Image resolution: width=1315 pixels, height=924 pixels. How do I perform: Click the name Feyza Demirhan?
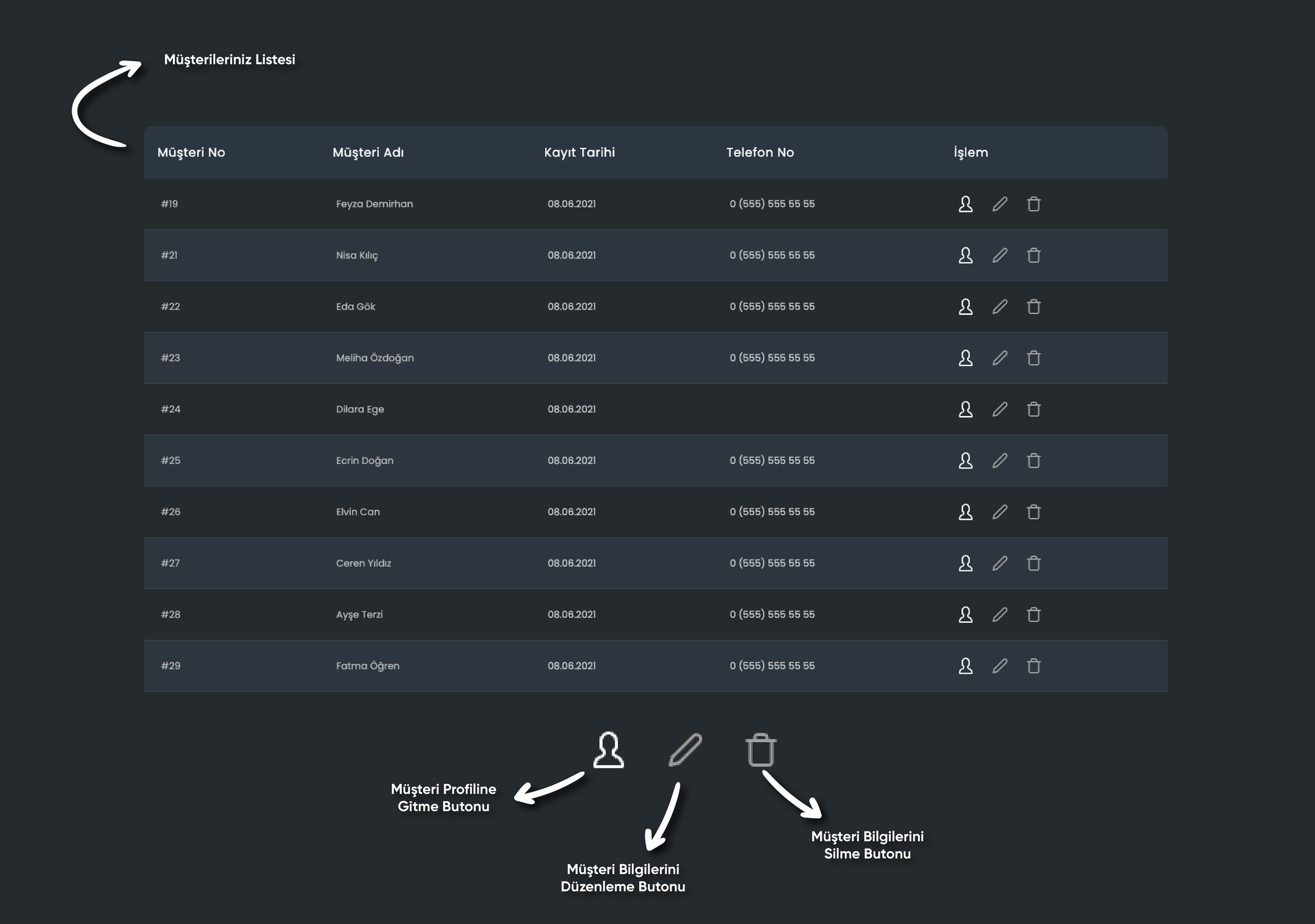(375, 204)
